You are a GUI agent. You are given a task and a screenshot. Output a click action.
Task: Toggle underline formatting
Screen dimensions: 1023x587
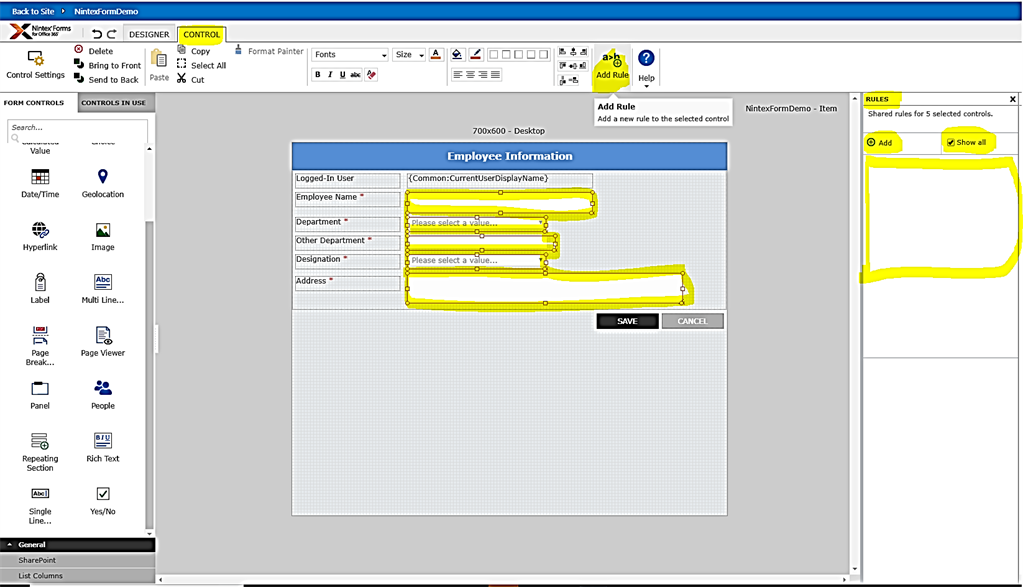pos(345,74)
